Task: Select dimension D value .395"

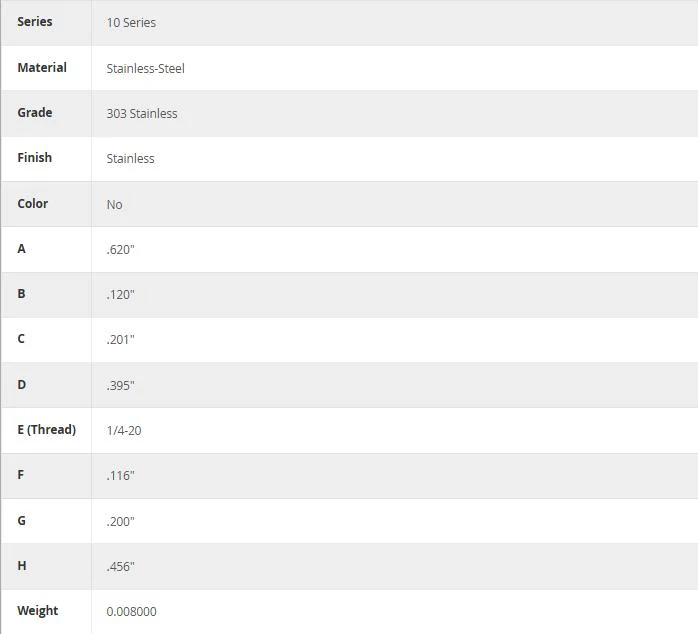Action: point(120,385)
